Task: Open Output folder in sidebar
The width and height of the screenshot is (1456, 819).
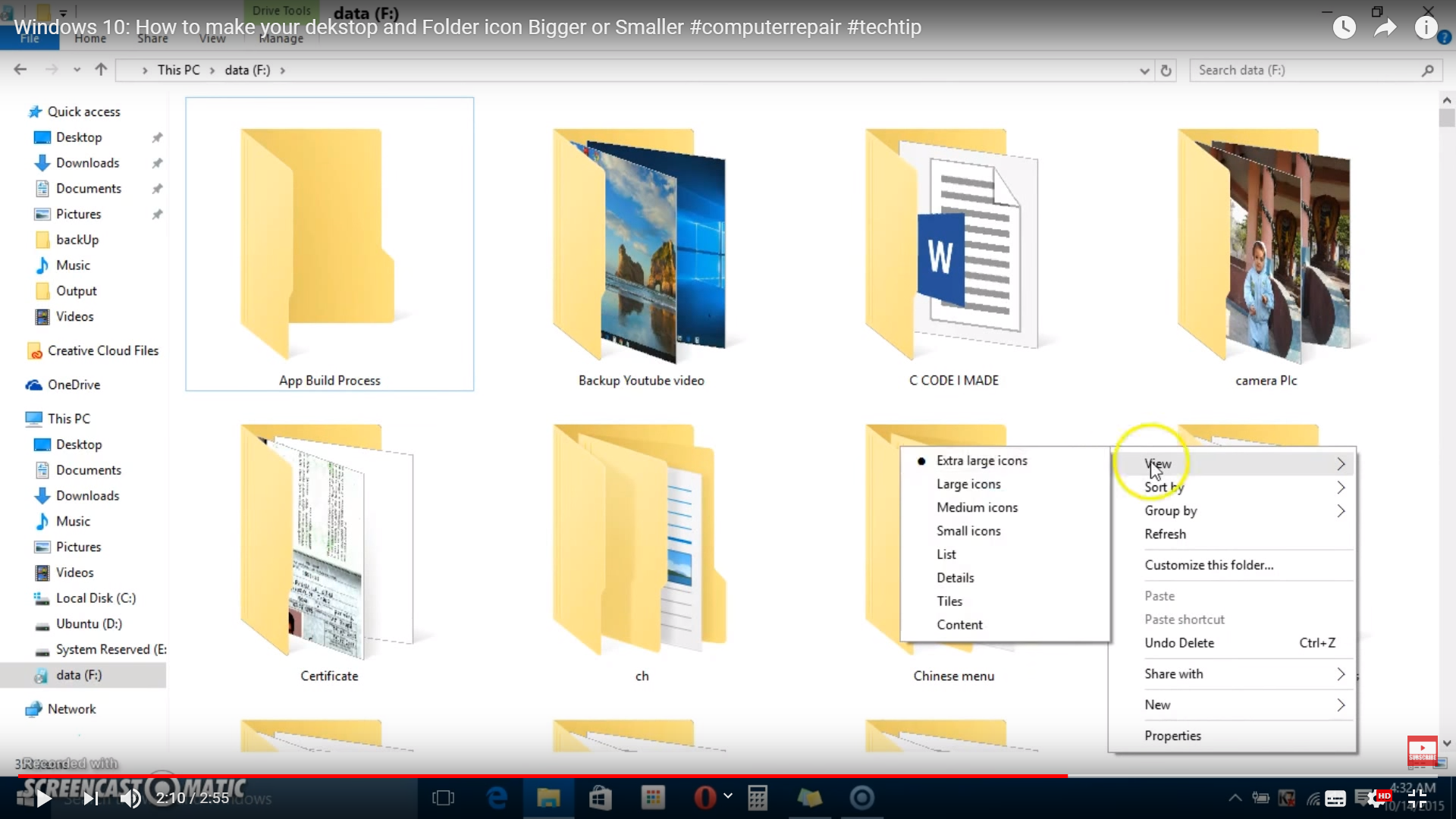Action: click(76, 291)
